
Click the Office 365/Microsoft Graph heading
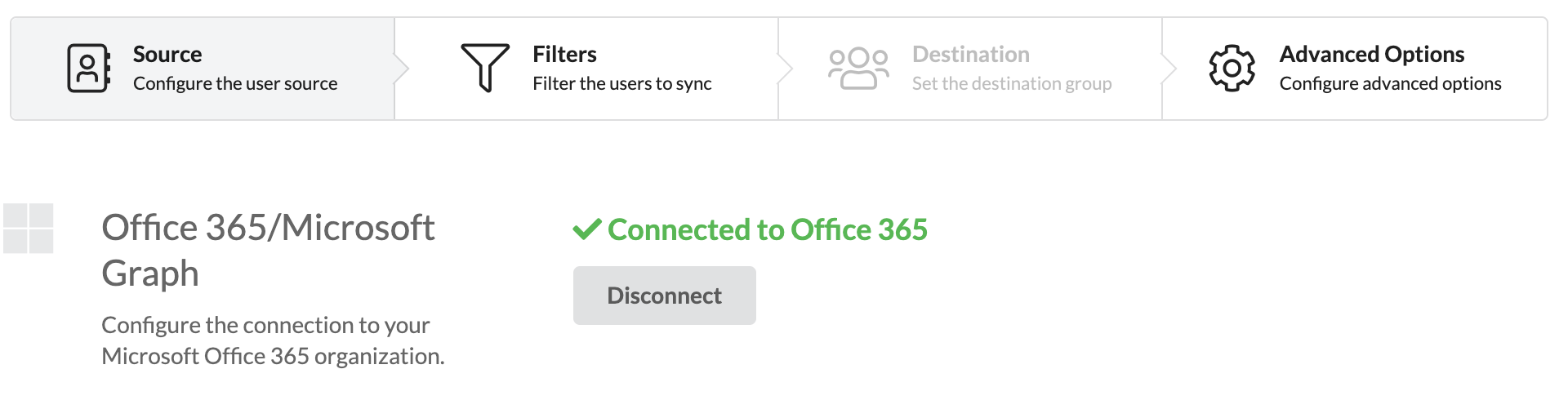[x=268, y=250]
